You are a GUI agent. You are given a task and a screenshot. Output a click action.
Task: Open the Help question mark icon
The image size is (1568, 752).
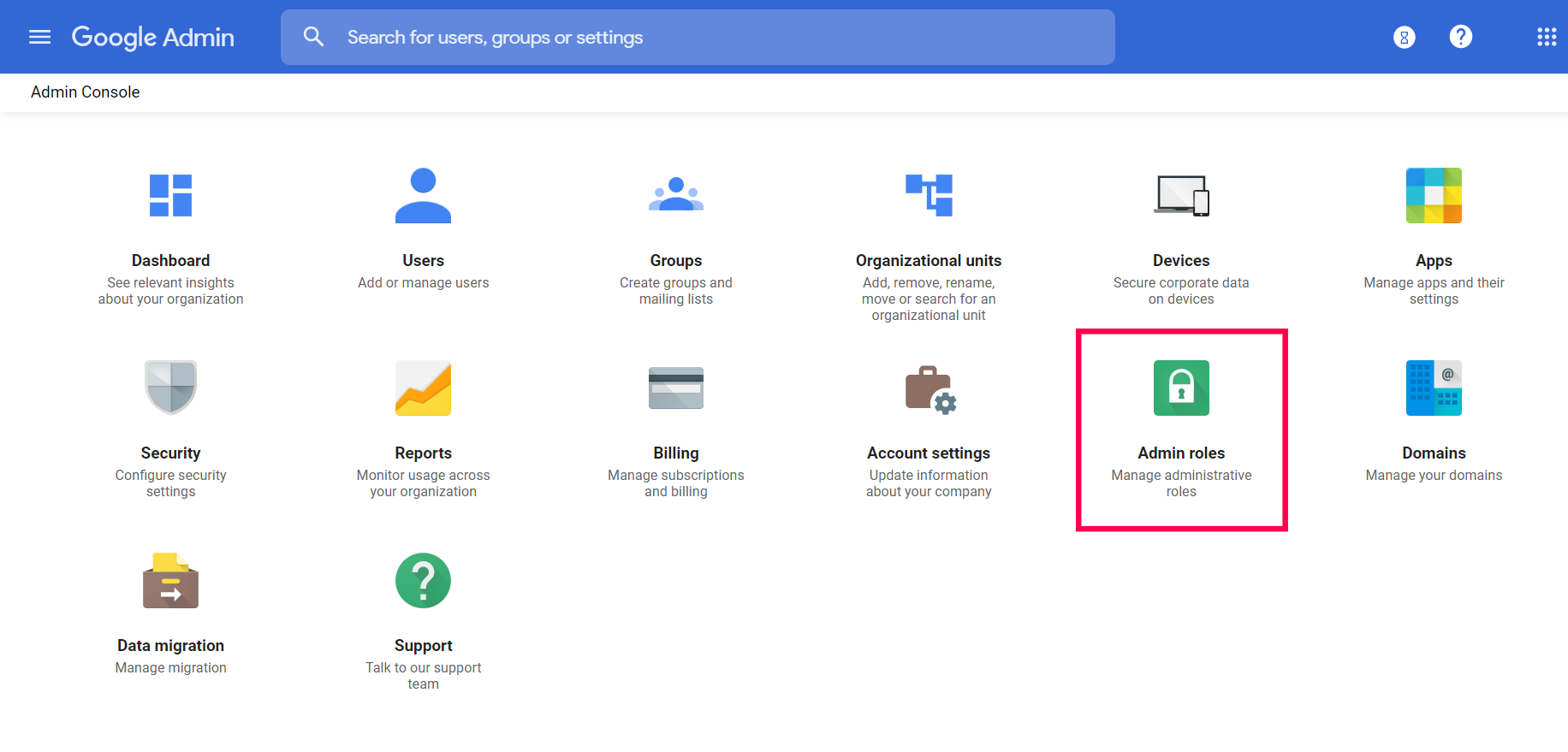point(1461,37)
